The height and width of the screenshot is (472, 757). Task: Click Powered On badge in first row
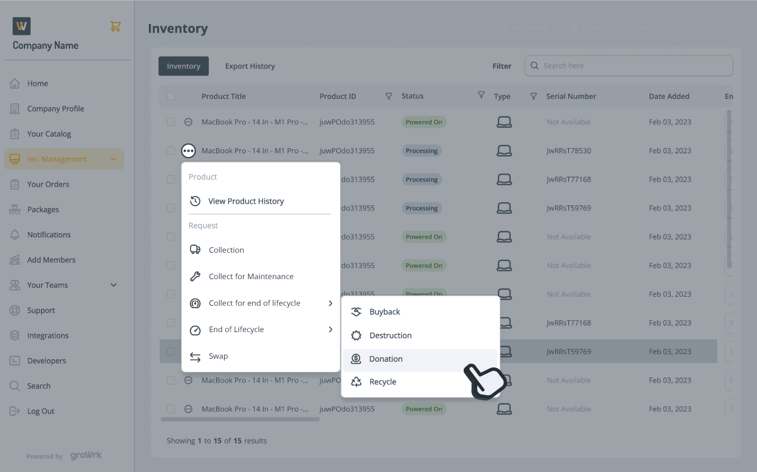(424, 122)
